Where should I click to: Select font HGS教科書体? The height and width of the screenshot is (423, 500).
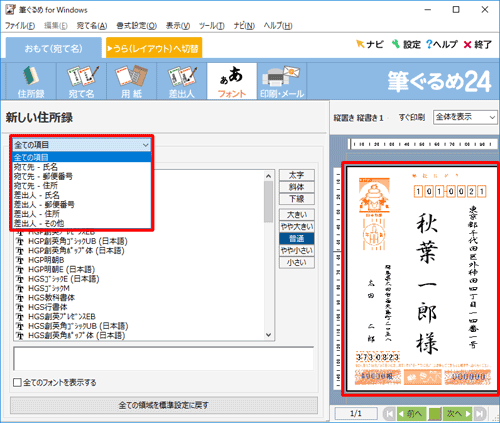pos(51,298)
